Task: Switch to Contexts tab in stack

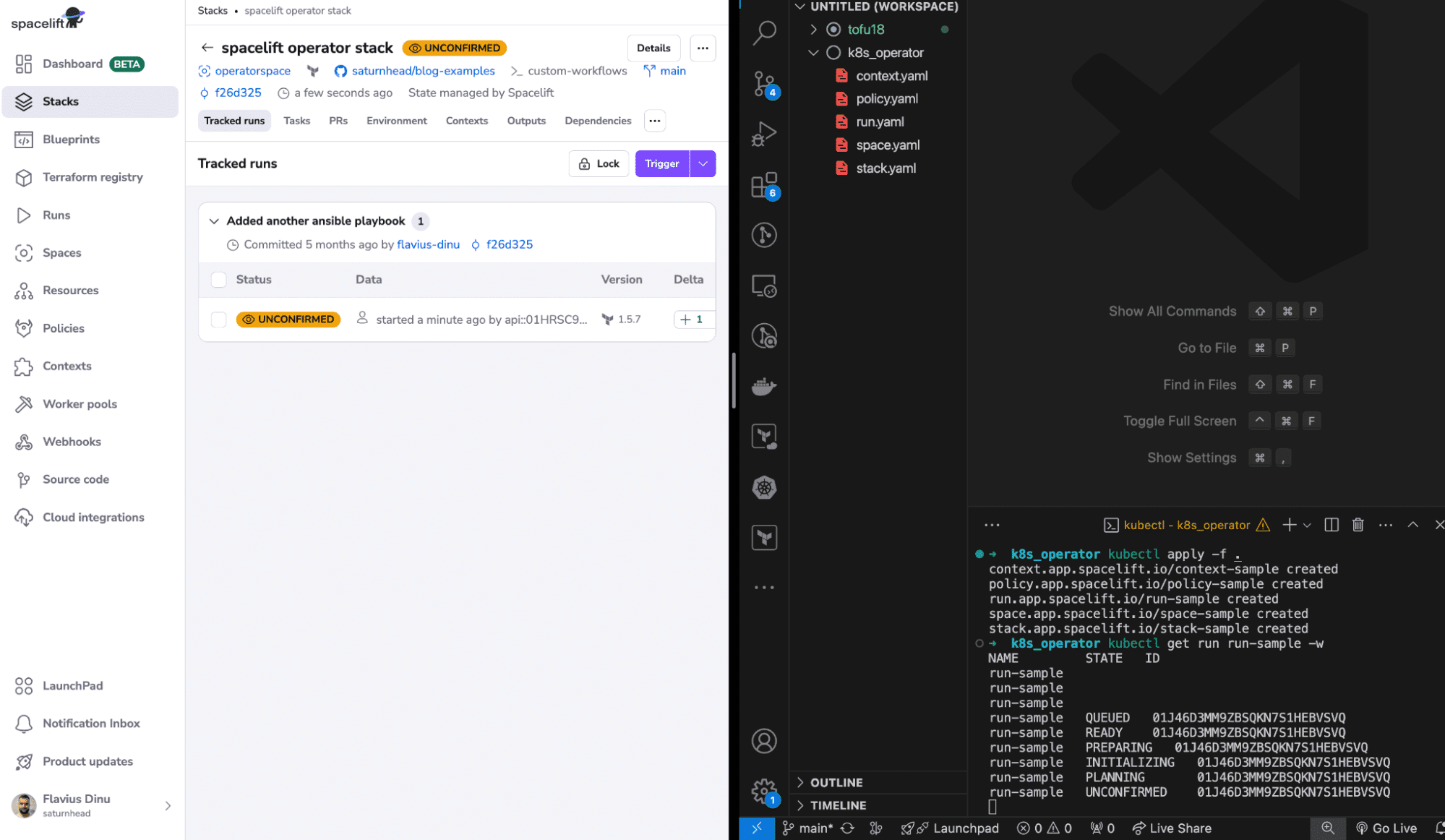Action: coord(467,121)
